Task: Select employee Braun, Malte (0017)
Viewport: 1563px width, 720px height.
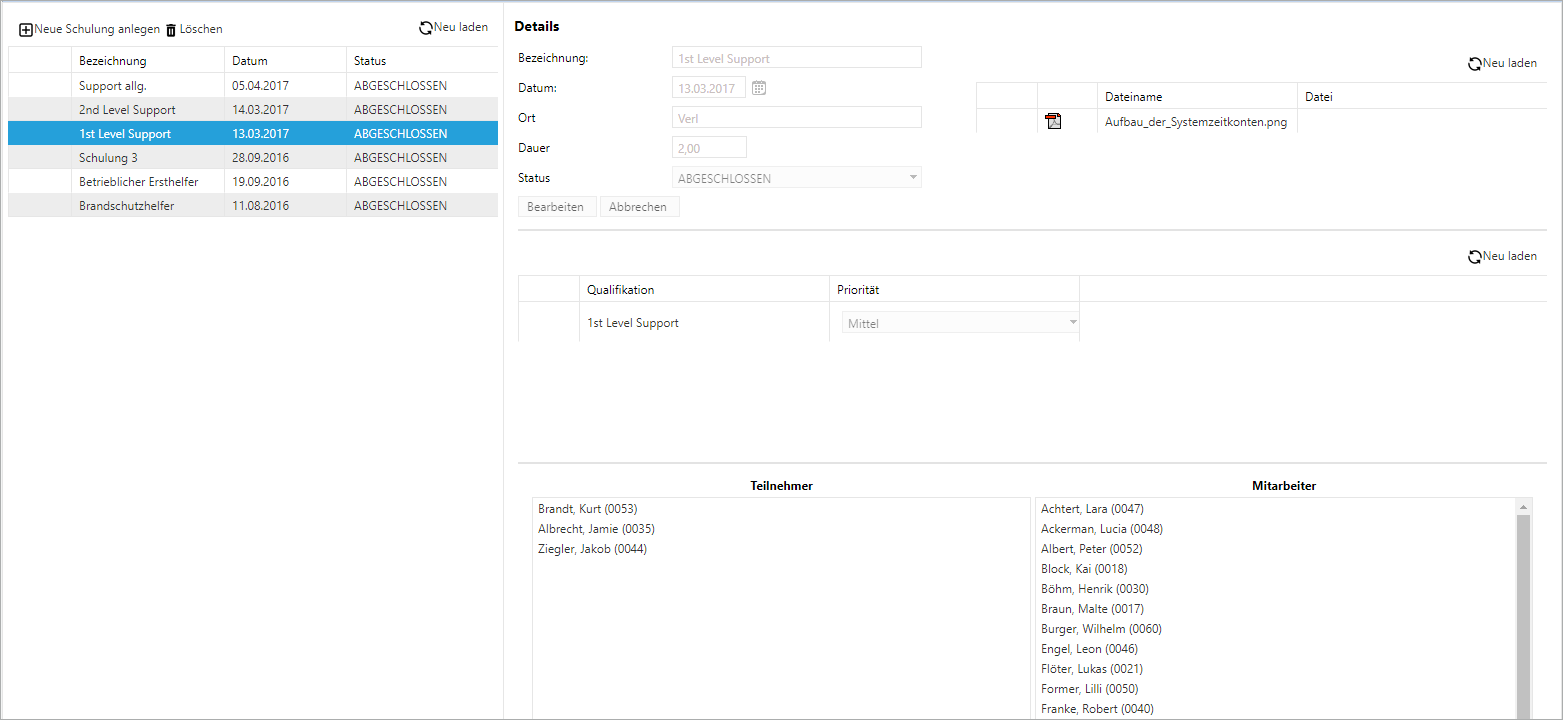Action: [x=1092, y=609]
